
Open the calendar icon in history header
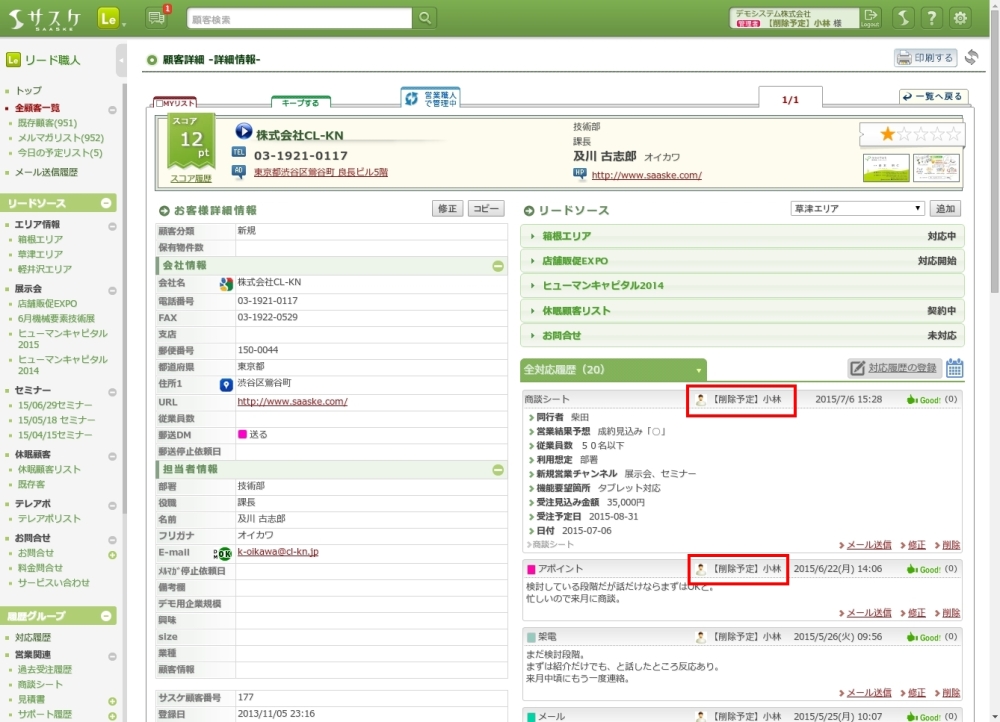tap(955, 368)
